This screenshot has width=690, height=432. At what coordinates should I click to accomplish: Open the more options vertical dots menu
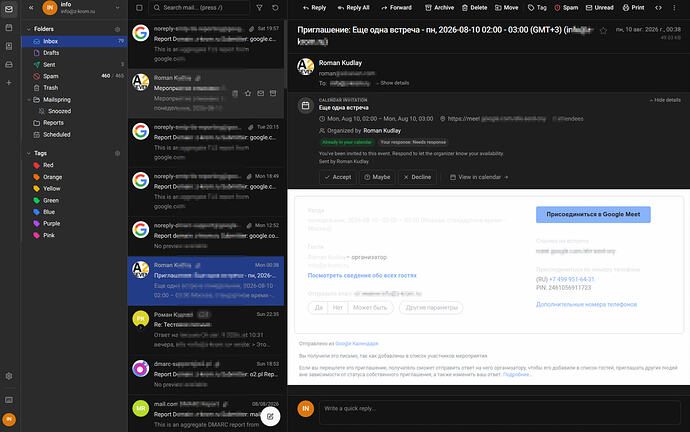[x=674, y=7]
